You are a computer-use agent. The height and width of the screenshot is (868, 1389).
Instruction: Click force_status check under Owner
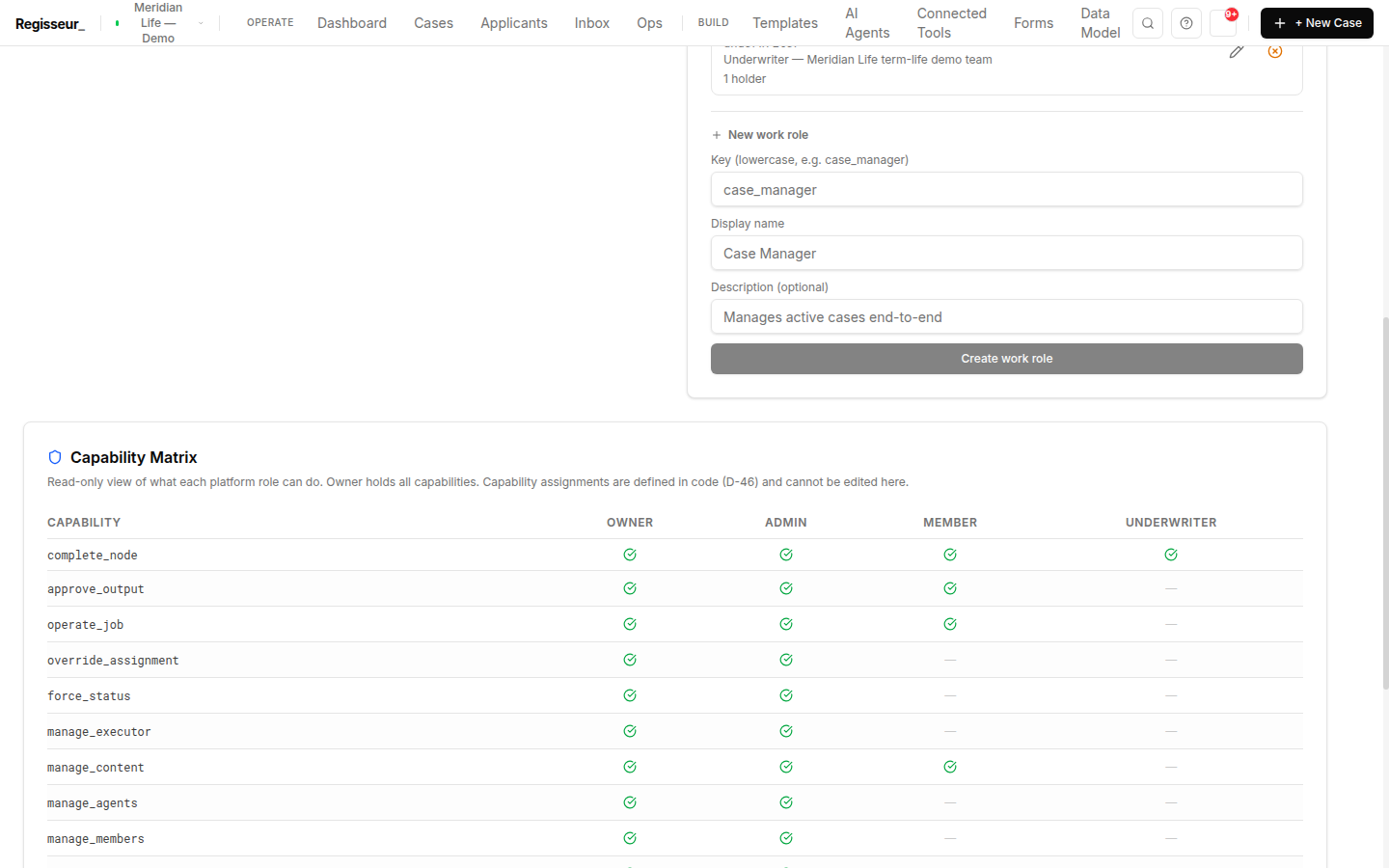tap(630, 695)
